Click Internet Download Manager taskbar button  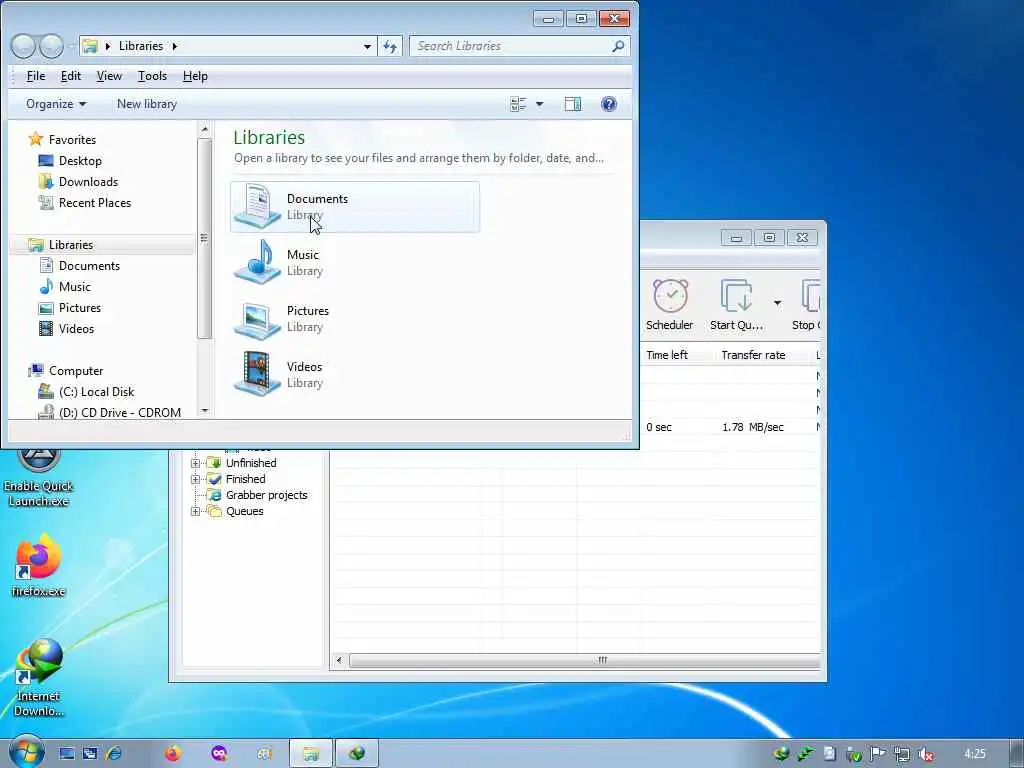(357, 754)
